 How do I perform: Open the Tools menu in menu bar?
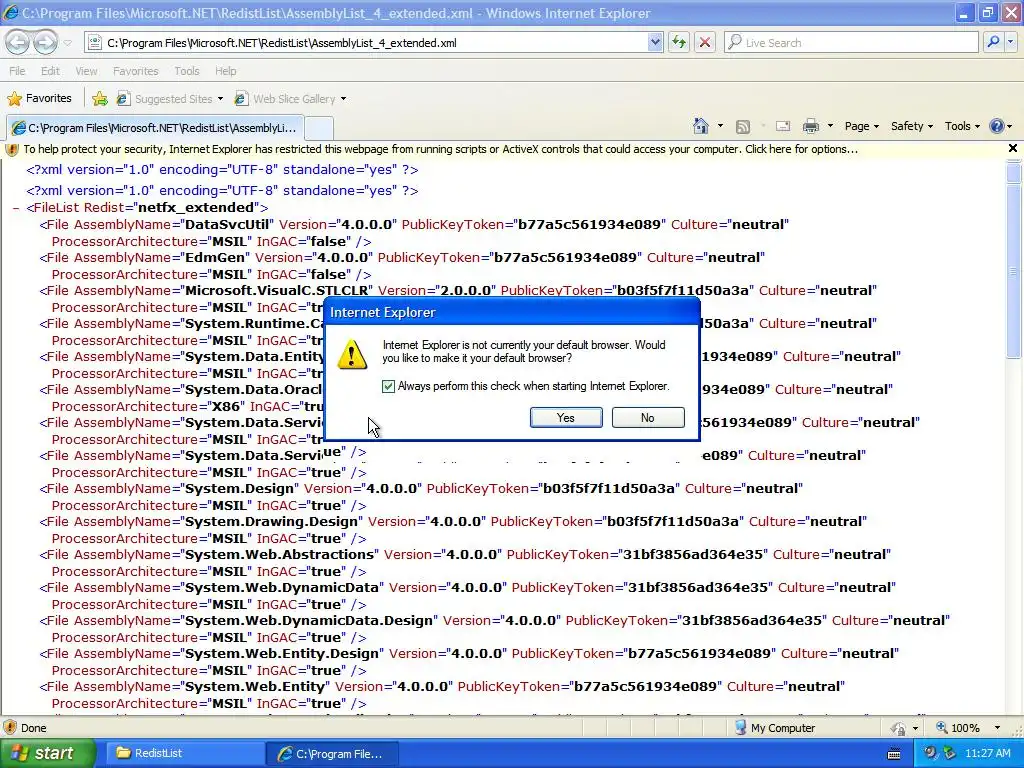pyautogui.click(x=186, y=71)
